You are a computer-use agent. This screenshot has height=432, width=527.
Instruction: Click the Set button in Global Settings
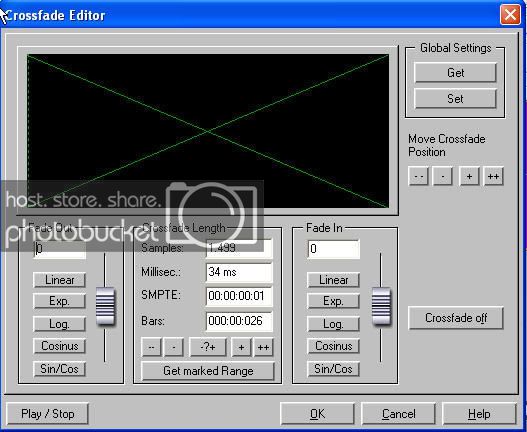point(455,99)
